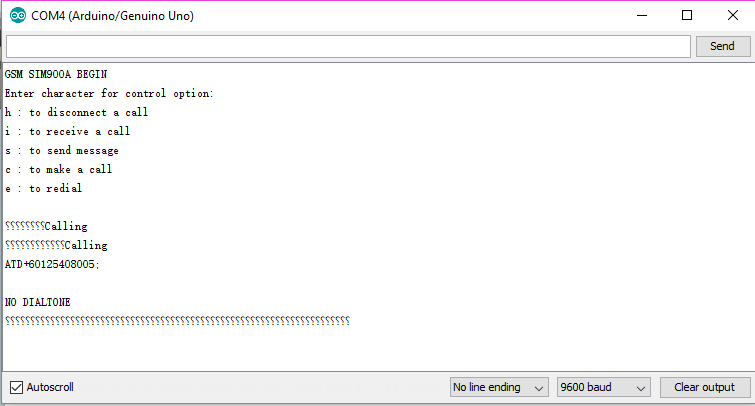
Task: Clear output of the serial monitor
Action: [x=704, y=387]
